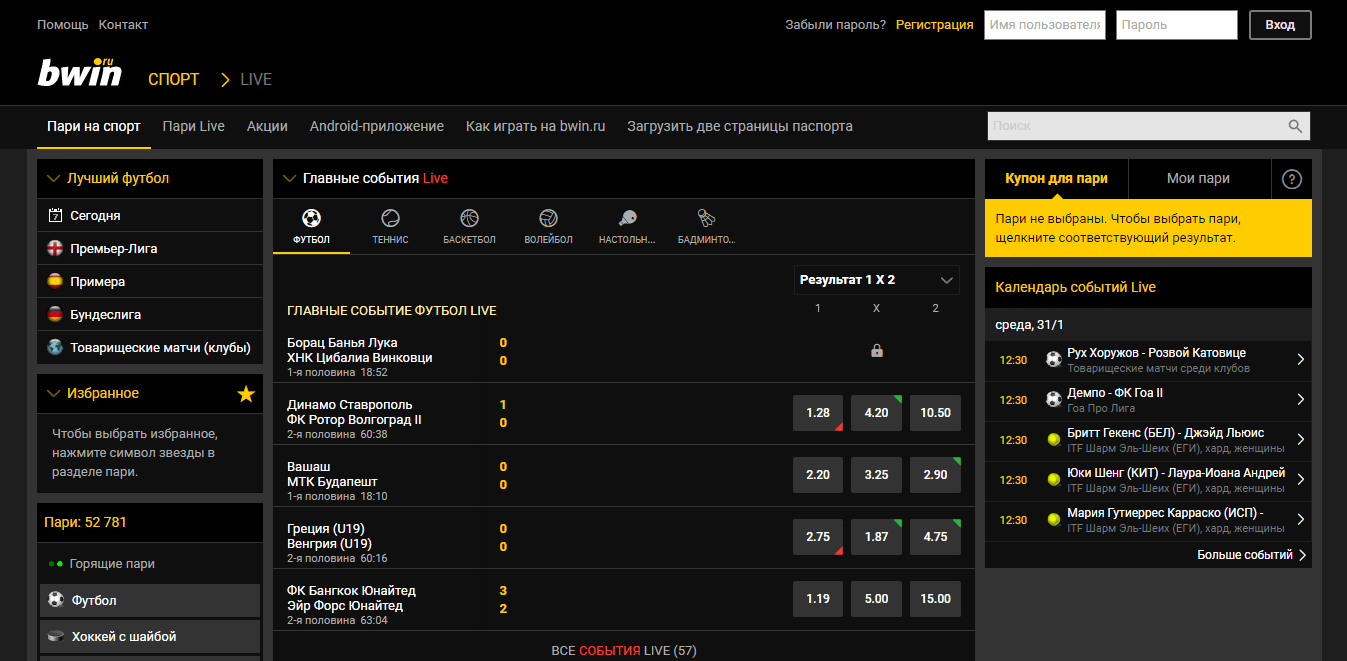This screenshot has height=661, width=1347.
Task: Open the Регистрация link
Action: [x=934, y=25]
